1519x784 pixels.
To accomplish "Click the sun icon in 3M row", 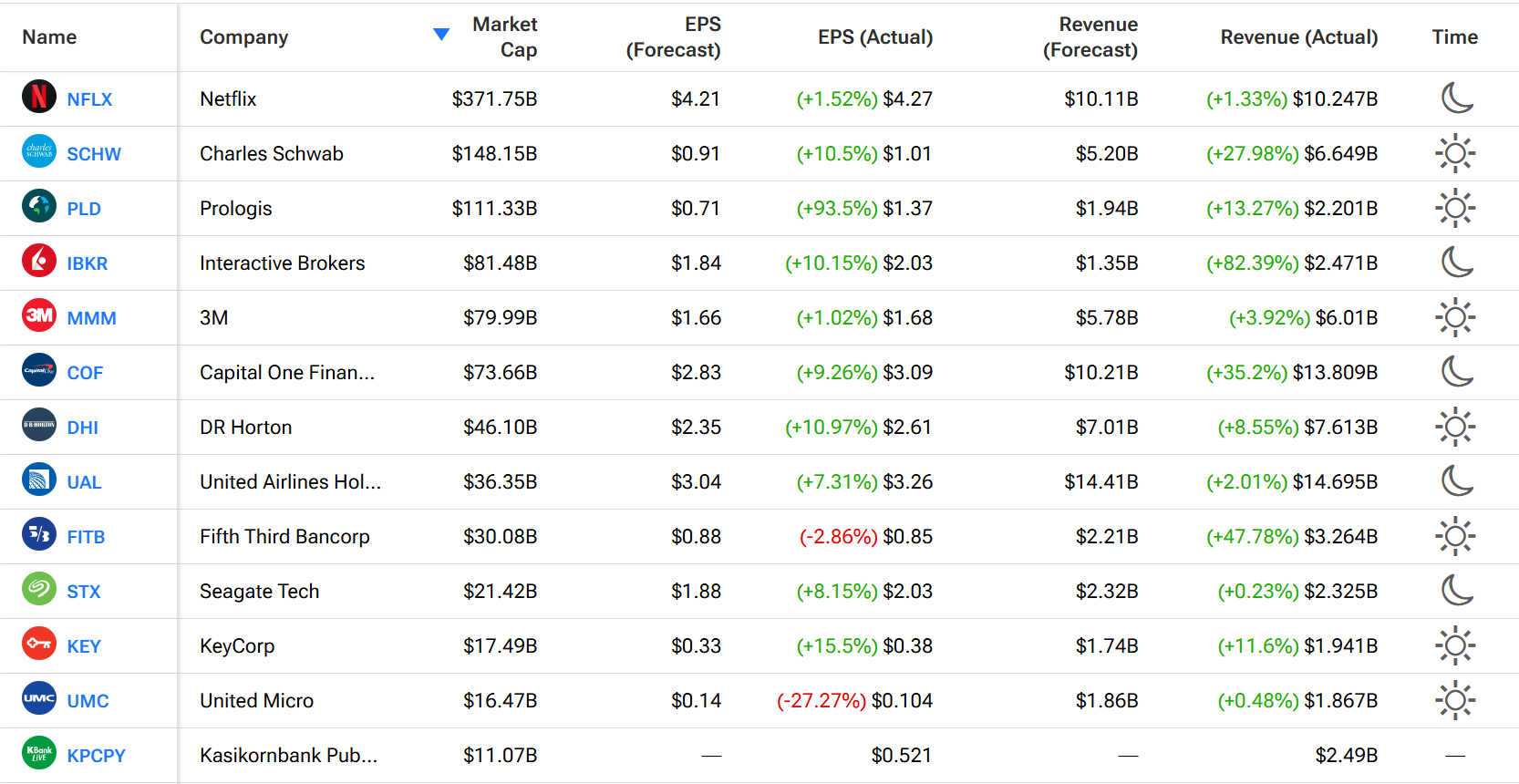I will (1455, 317).
